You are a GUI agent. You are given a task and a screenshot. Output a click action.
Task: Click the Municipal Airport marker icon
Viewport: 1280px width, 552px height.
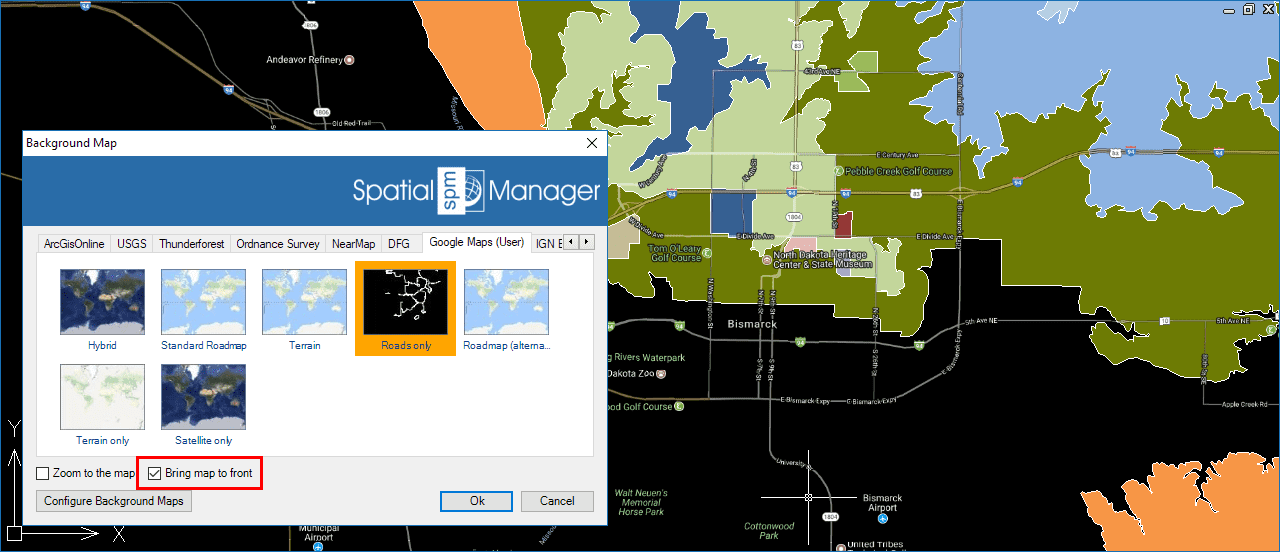pos(318,547)
